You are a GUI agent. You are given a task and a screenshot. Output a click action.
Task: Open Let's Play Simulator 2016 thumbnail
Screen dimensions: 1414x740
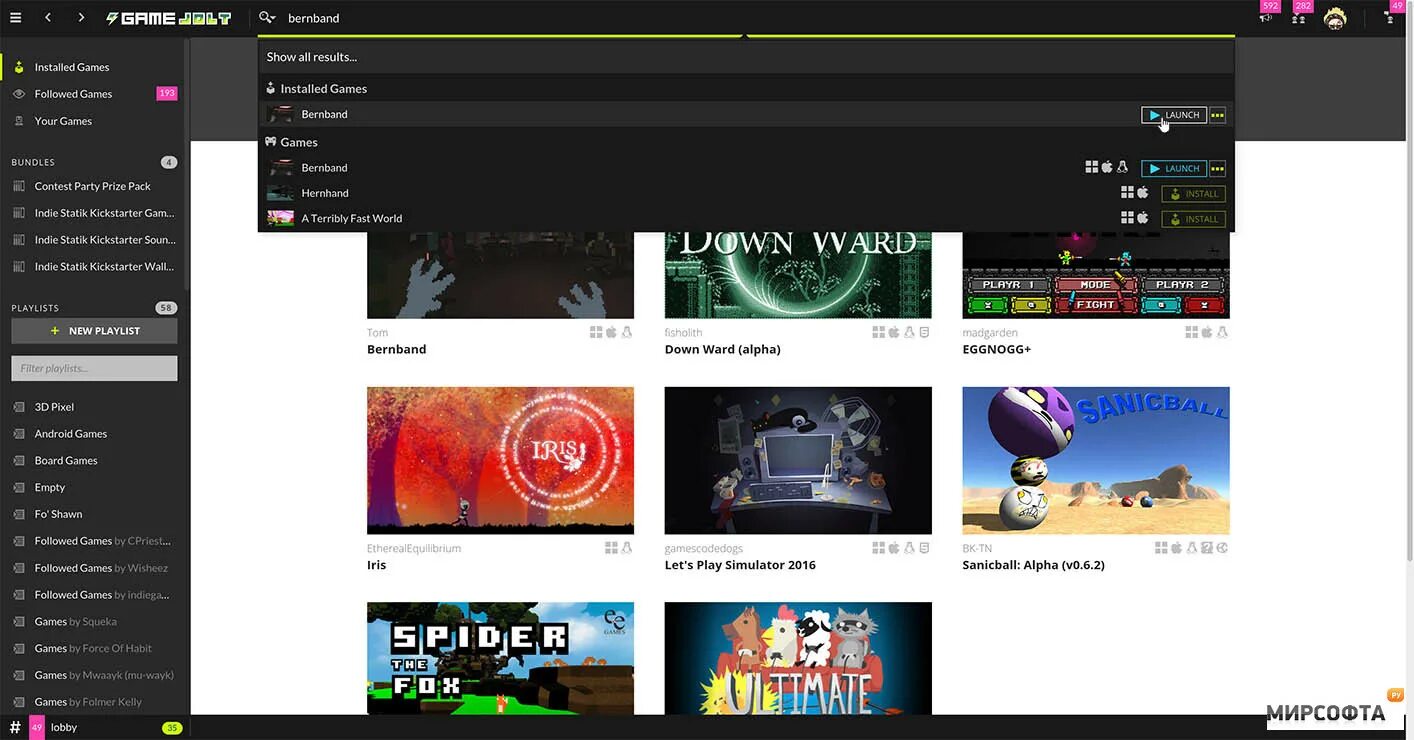(798, 461)
